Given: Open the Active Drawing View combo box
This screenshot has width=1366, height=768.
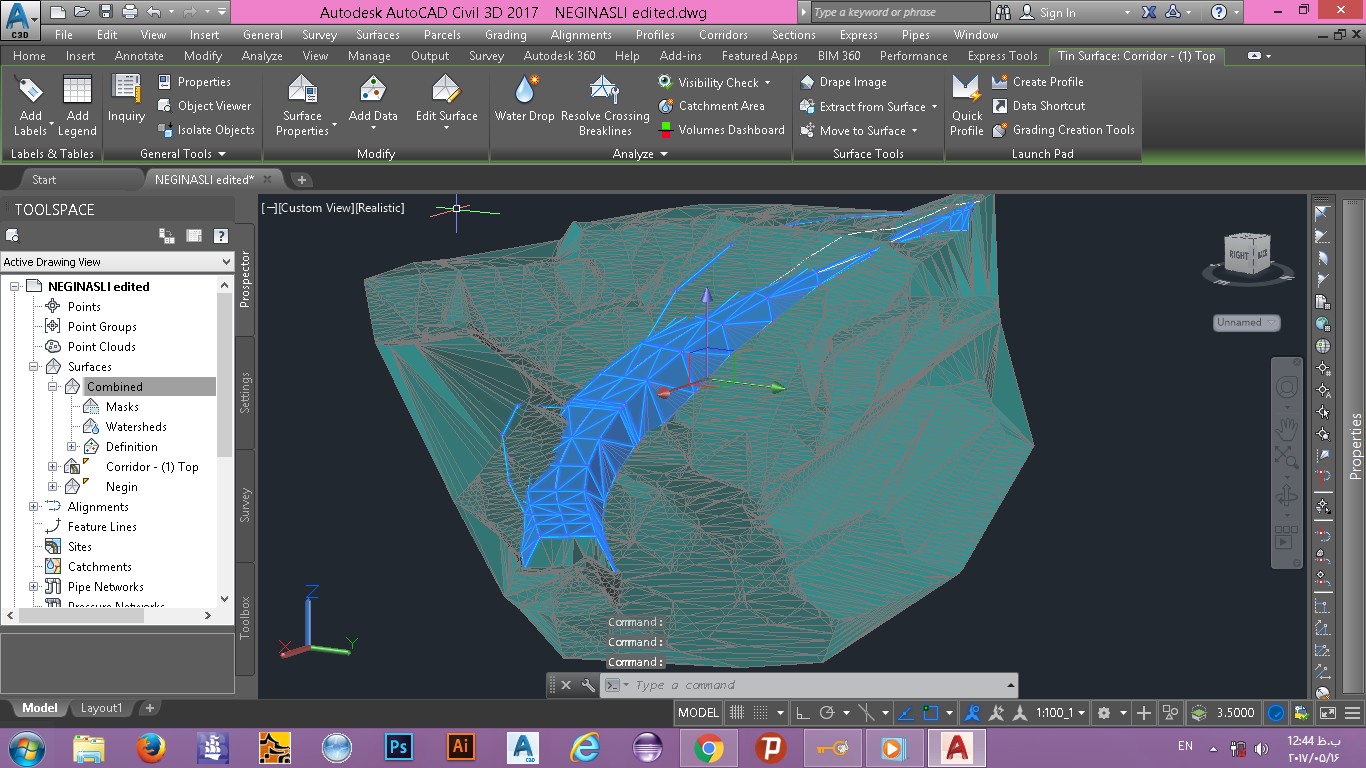Looking at the screenshot, I should 117,262.
